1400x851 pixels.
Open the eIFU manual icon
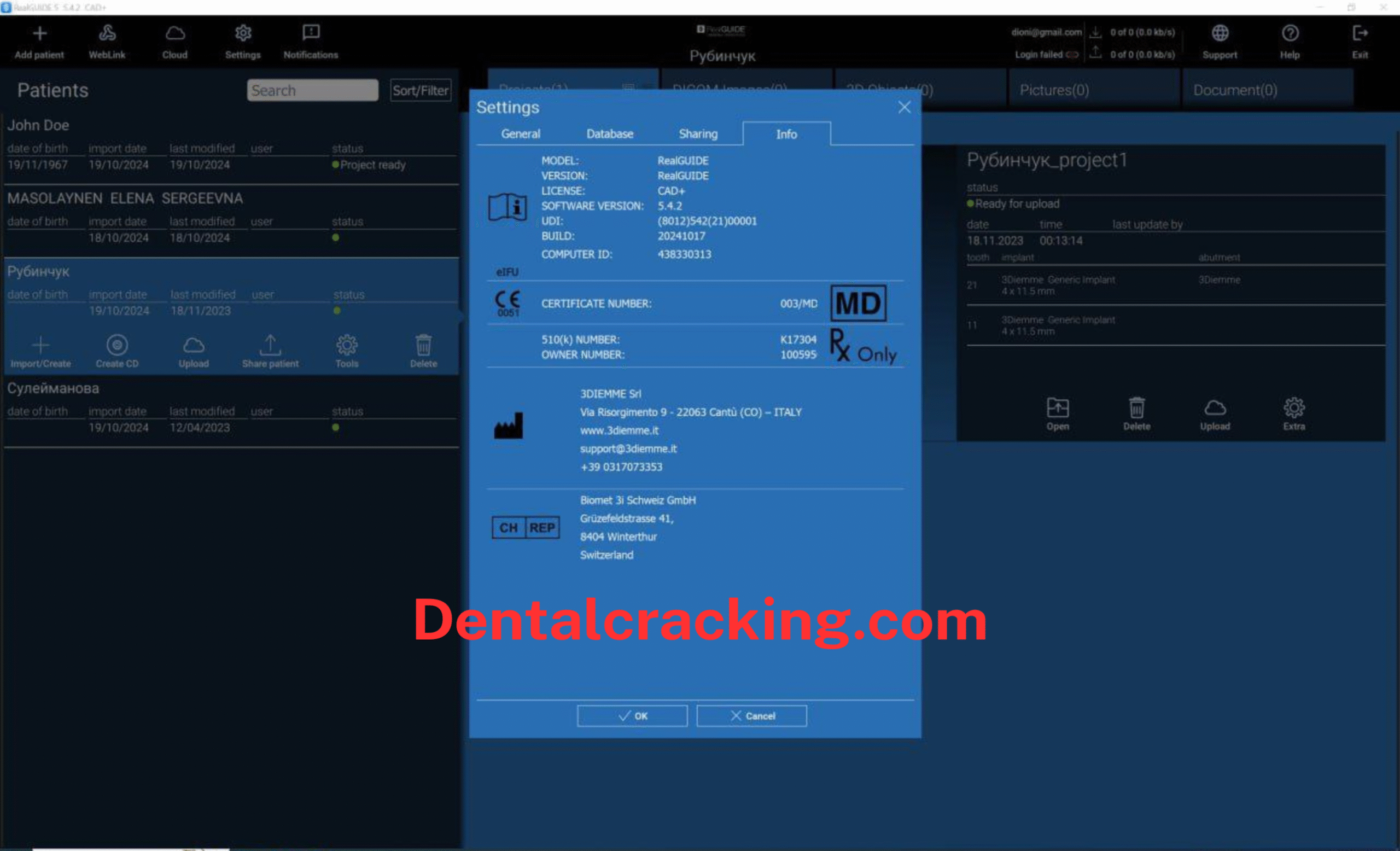pyautogui.click(x=507, y=207)
